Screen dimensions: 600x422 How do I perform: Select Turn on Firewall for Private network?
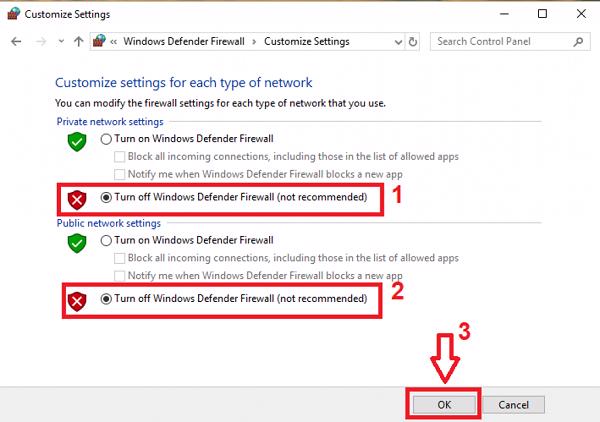pos(107,139)
